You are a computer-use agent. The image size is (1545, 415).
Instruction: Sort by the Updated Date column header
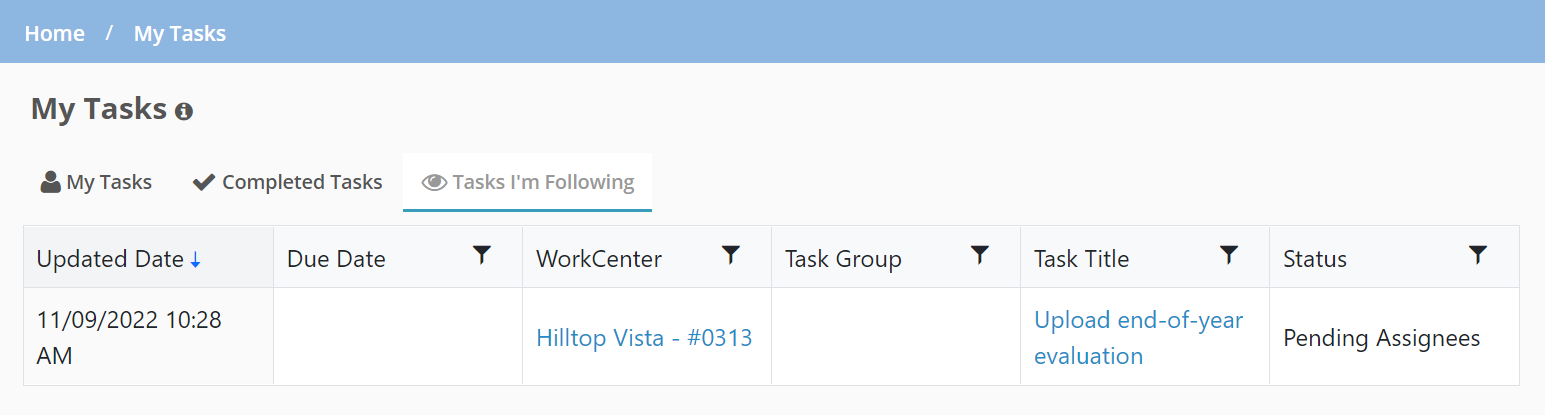click(x=110, y=259)
